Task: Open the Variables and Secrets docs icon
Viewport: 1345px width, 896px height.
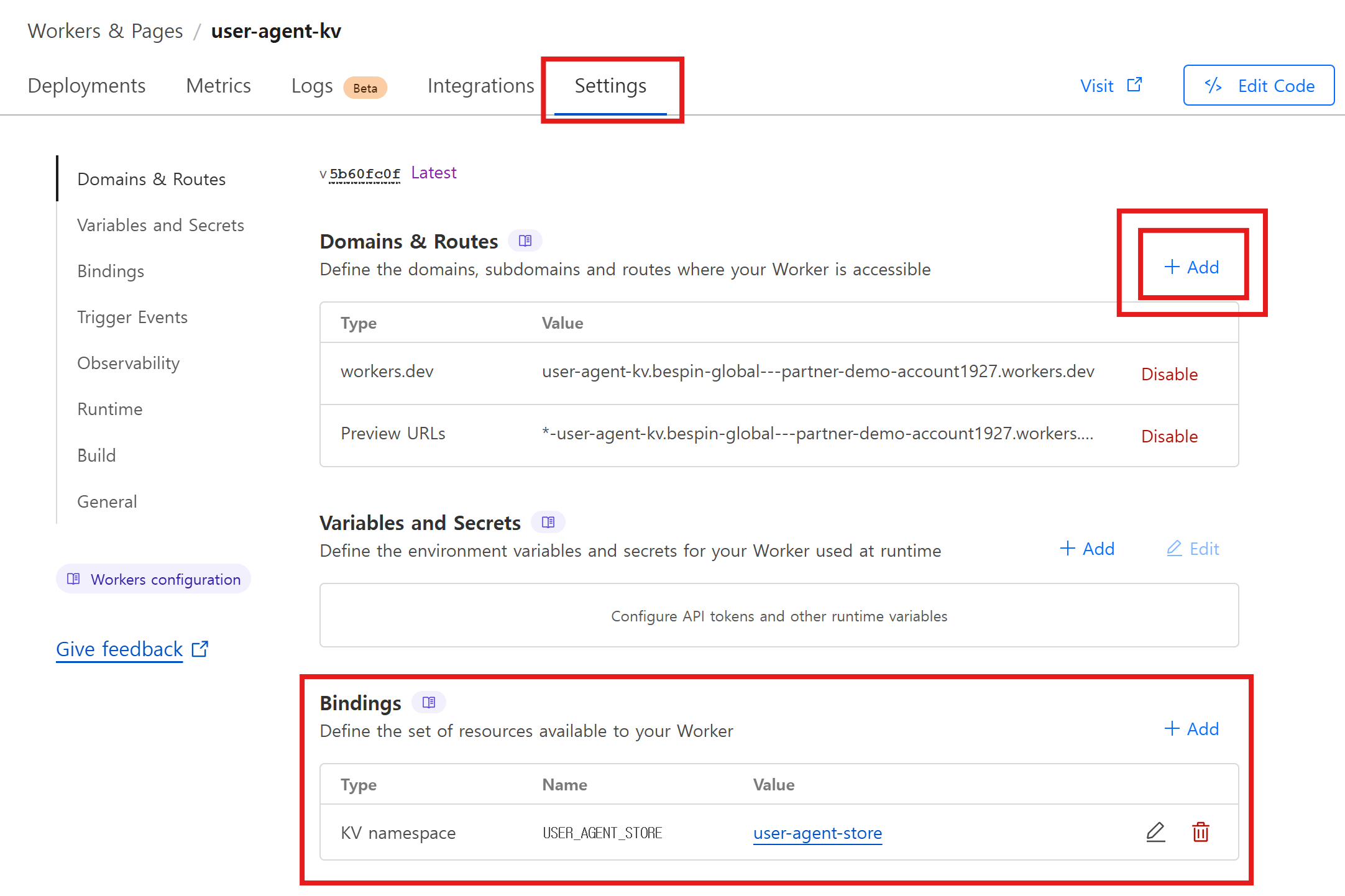Action: pos(548,522)
